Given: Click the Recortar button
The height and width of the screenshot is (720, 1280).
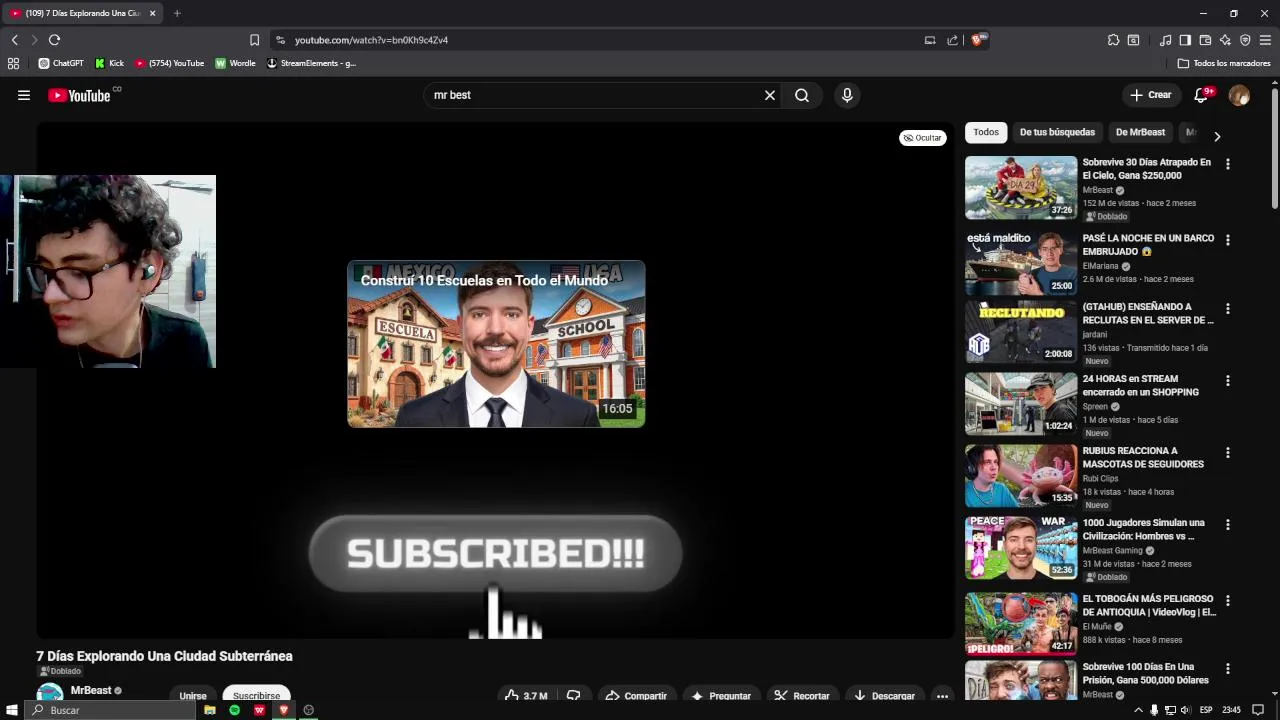Looking at the screenshot, I should coord(801,696).
